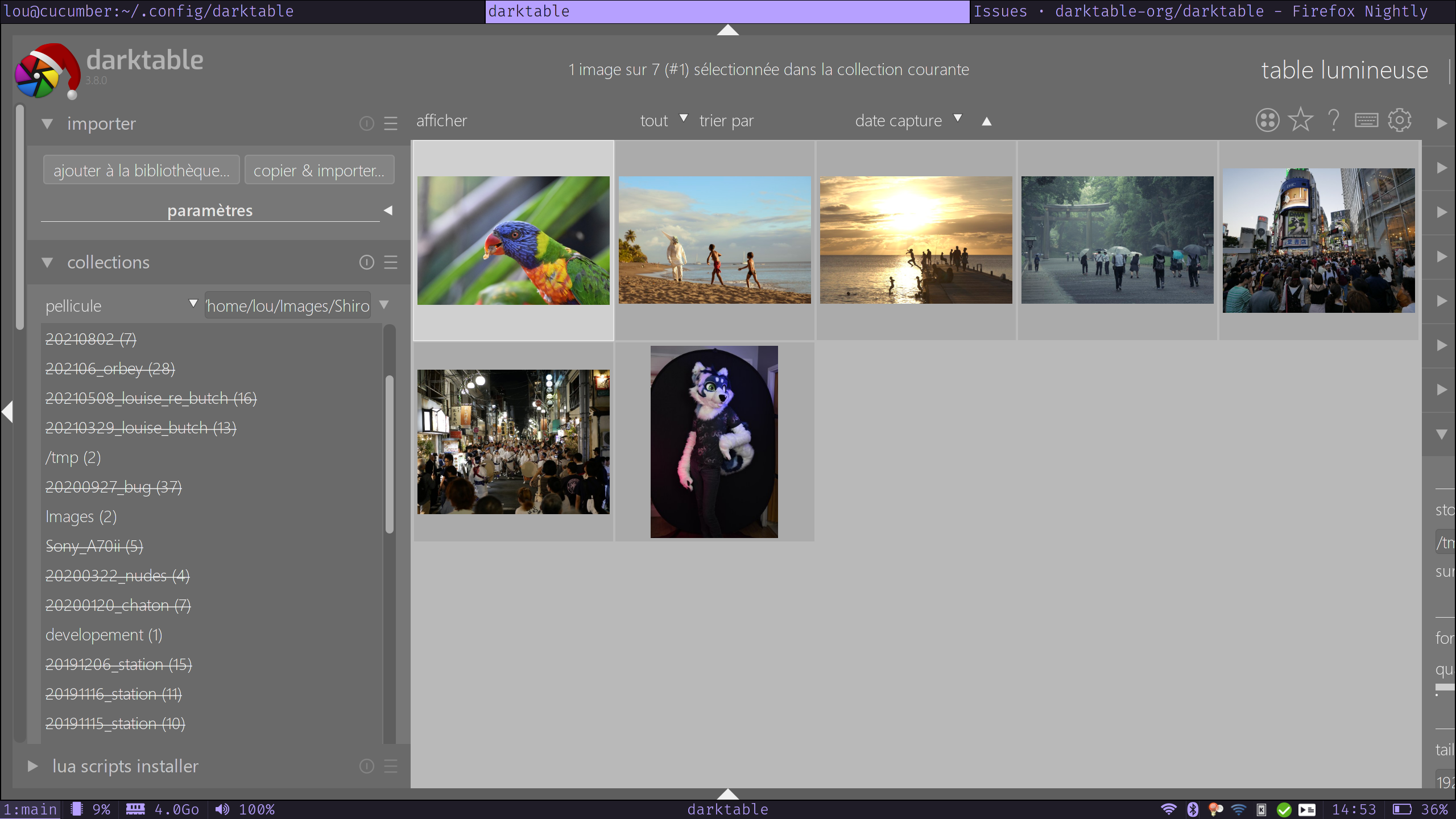This screenshot has width=1456, height=819.
Task: Select the darktable window tab
Action: [x=727, y=11]
